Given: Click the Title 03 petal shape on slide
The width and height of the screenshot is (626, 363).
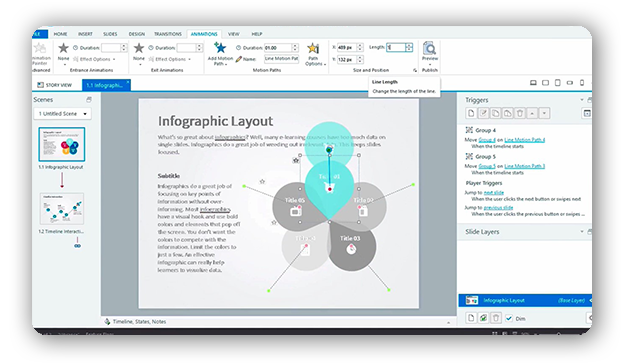Looking at the screenshot, I should tap(353, 246).
